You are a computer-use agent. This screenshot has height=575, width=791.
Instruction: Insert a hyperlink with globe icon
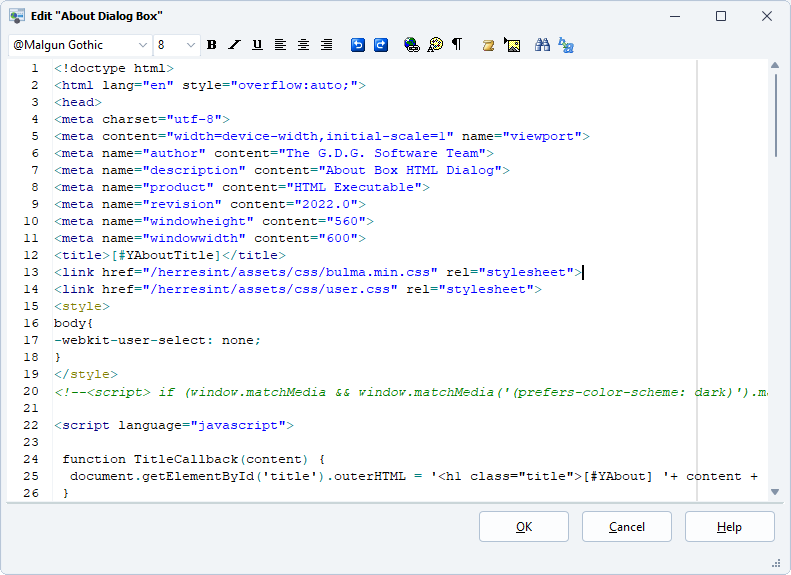411,45
